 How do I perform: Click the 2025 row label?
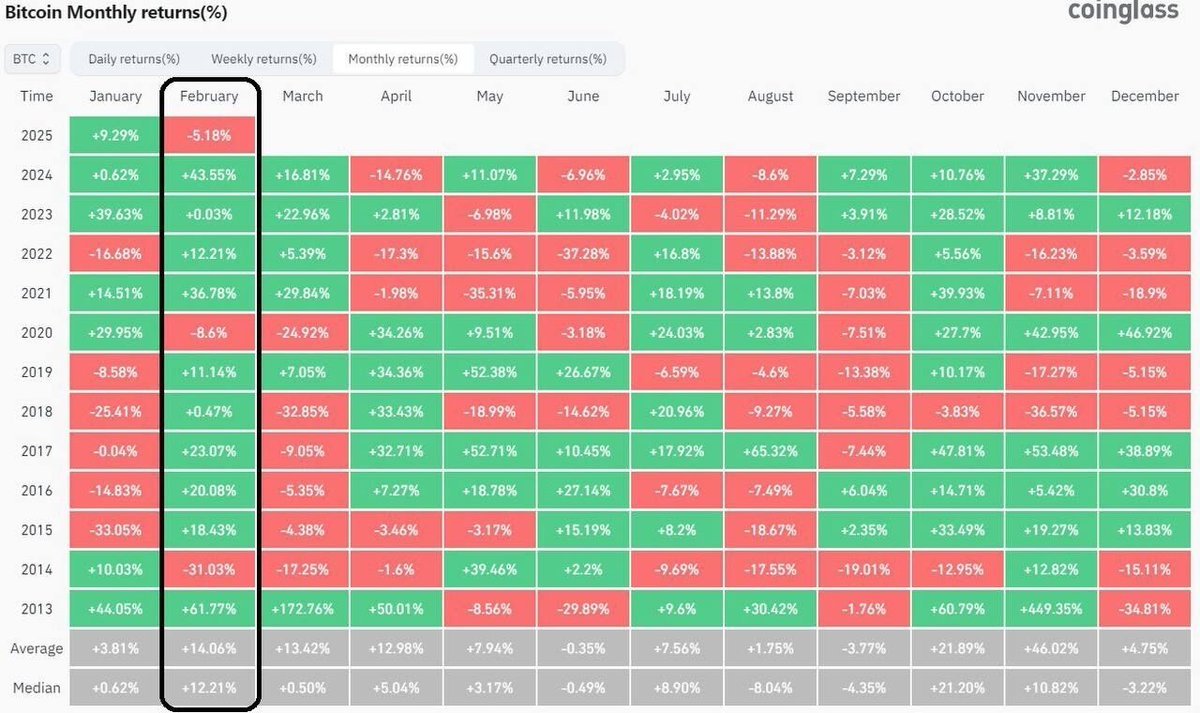tap(36, 134)
